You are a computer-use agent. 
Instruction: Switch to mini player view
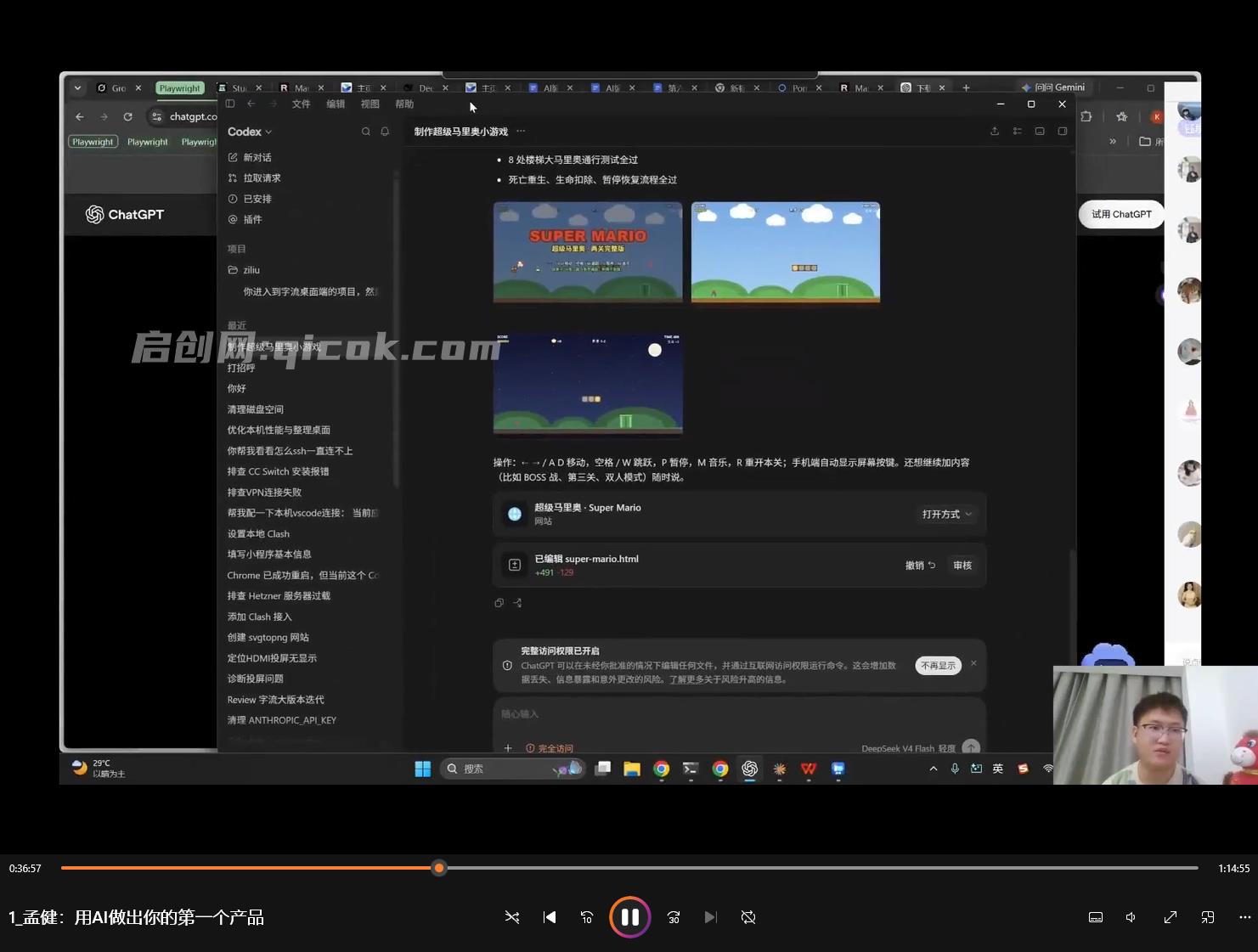click(x=1208, y=917)
